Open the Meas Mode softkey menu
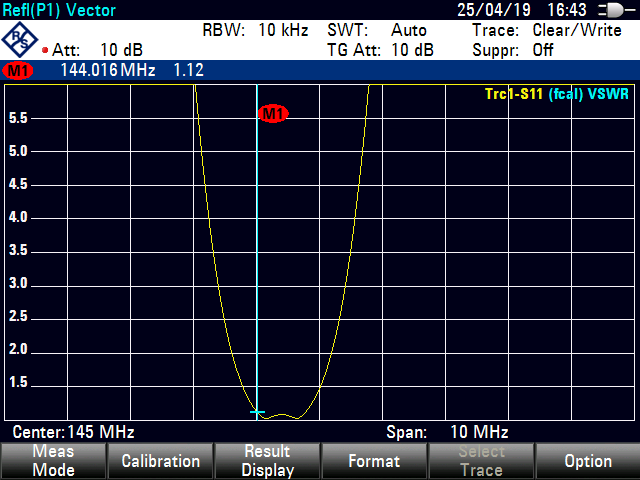The height and width of the screenshot is (480, 640). point(53,461)
